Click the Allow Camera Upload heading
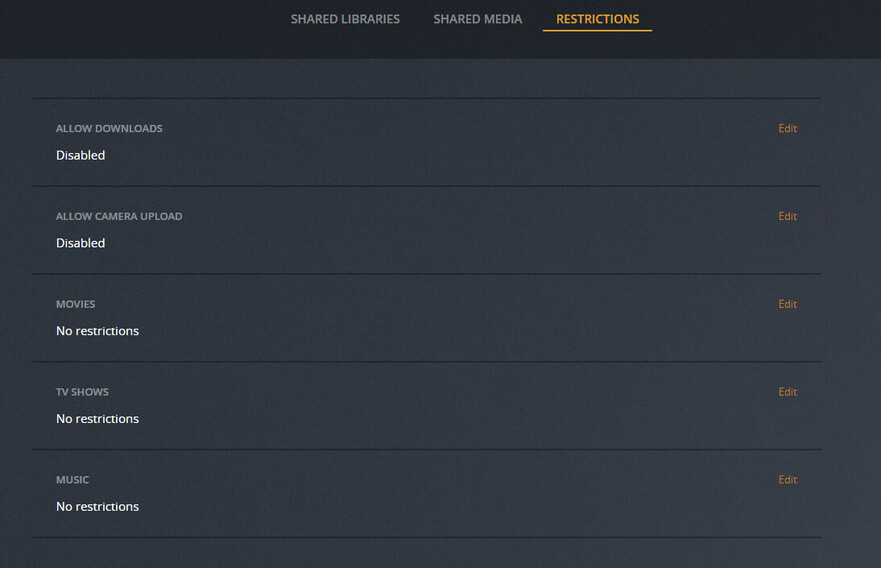The width and height of the screenshot is (881, 568). pyautogui.click(x=119, y=216)
